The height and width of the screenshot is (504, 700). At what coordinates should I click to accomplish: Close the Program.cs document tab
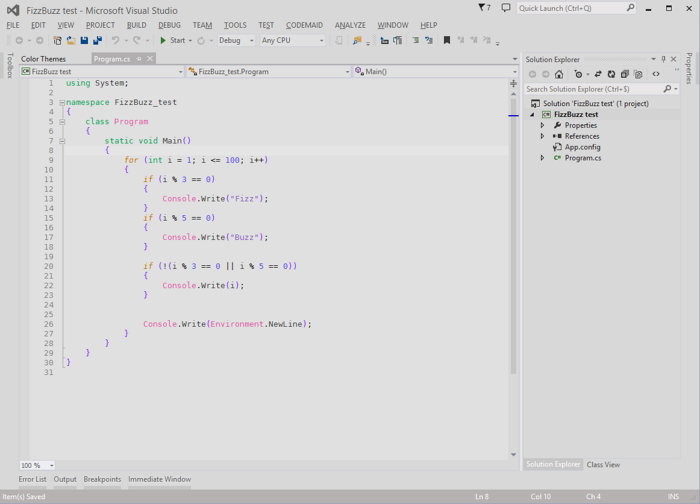click(150, 58)
